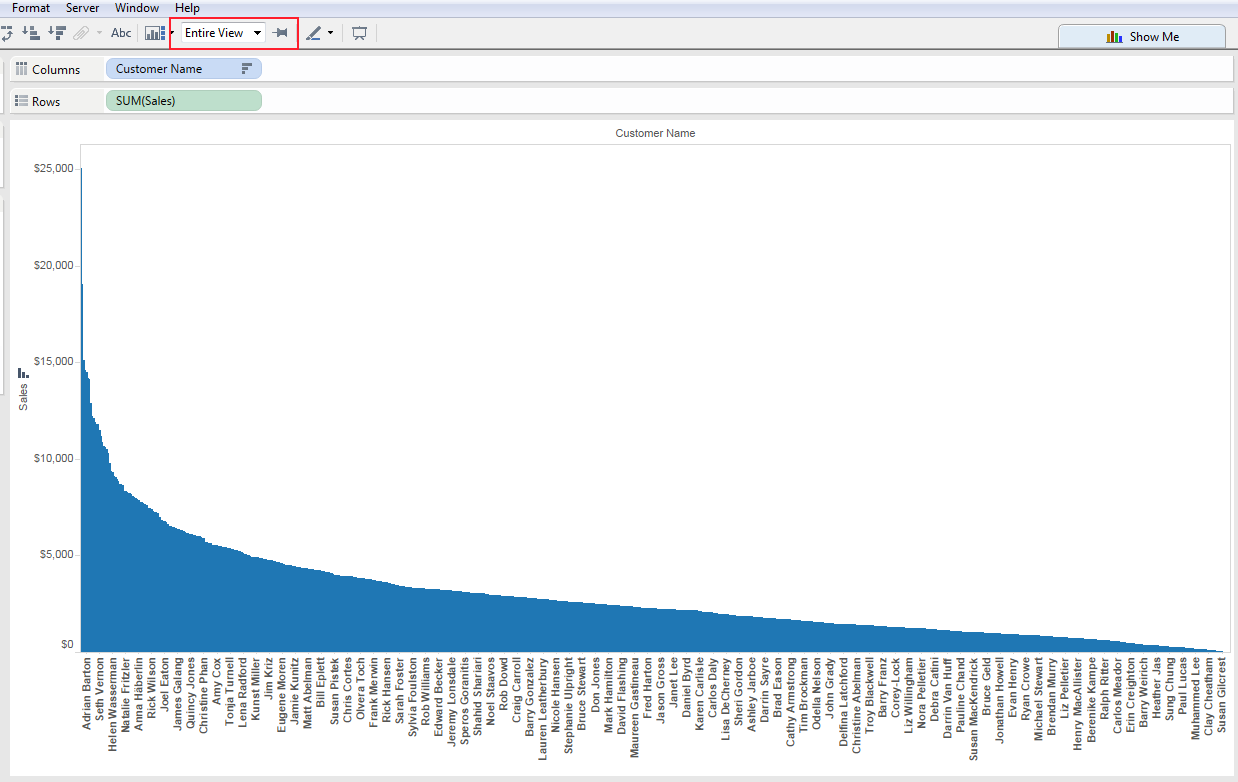
Task: Click the $15,000 axis label
Action: (x=54, y=362)
